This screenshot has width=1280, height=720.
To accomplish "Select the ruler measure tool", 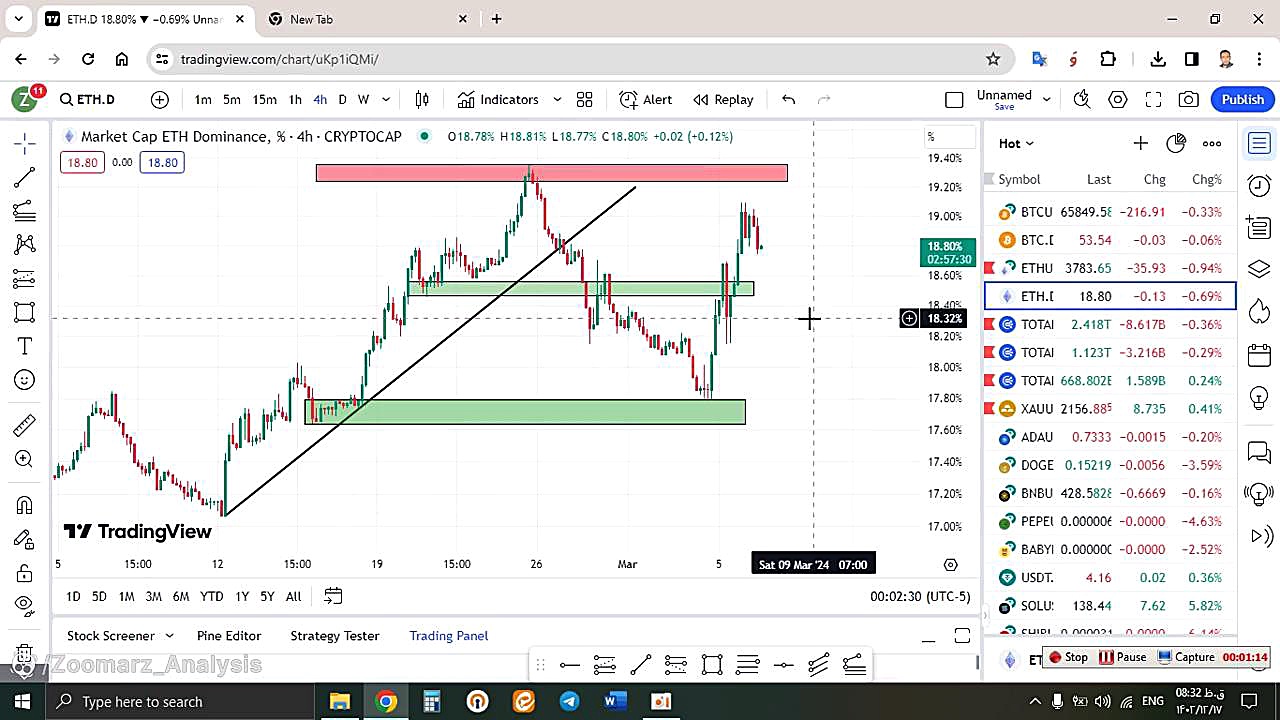I will tap(25, 425).
